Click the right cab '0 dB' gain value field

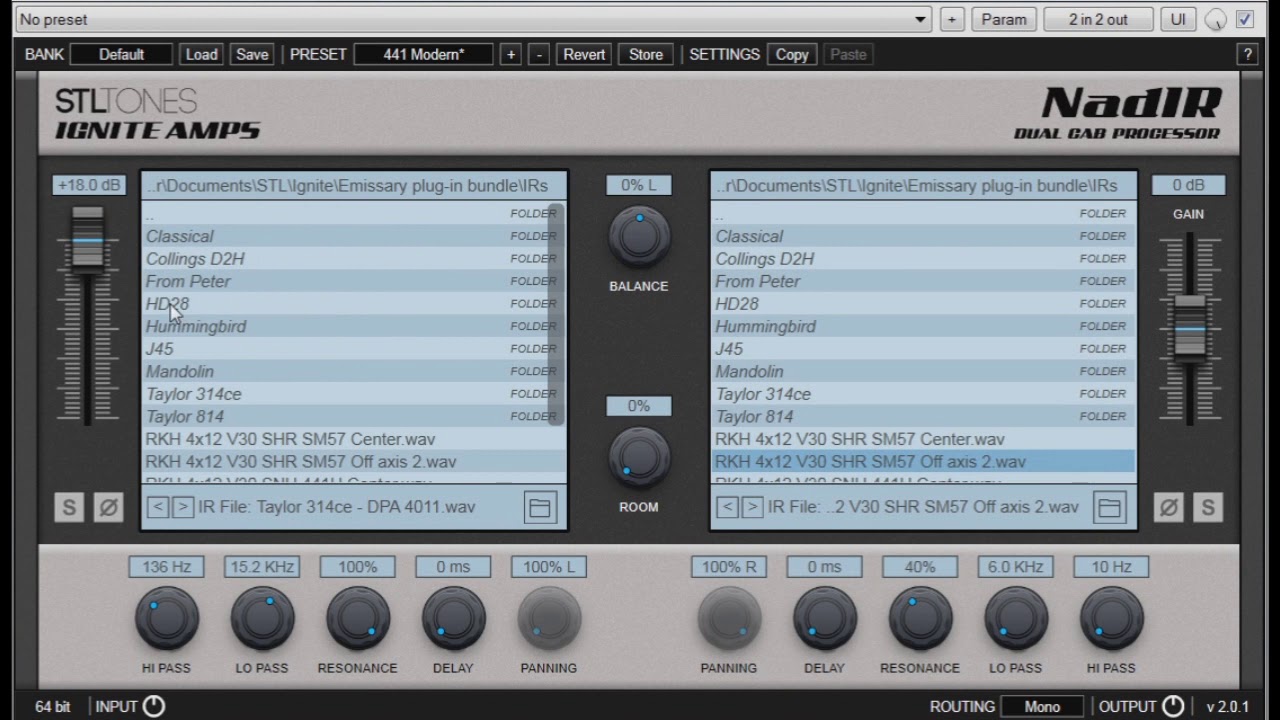tap(1189, 185)
